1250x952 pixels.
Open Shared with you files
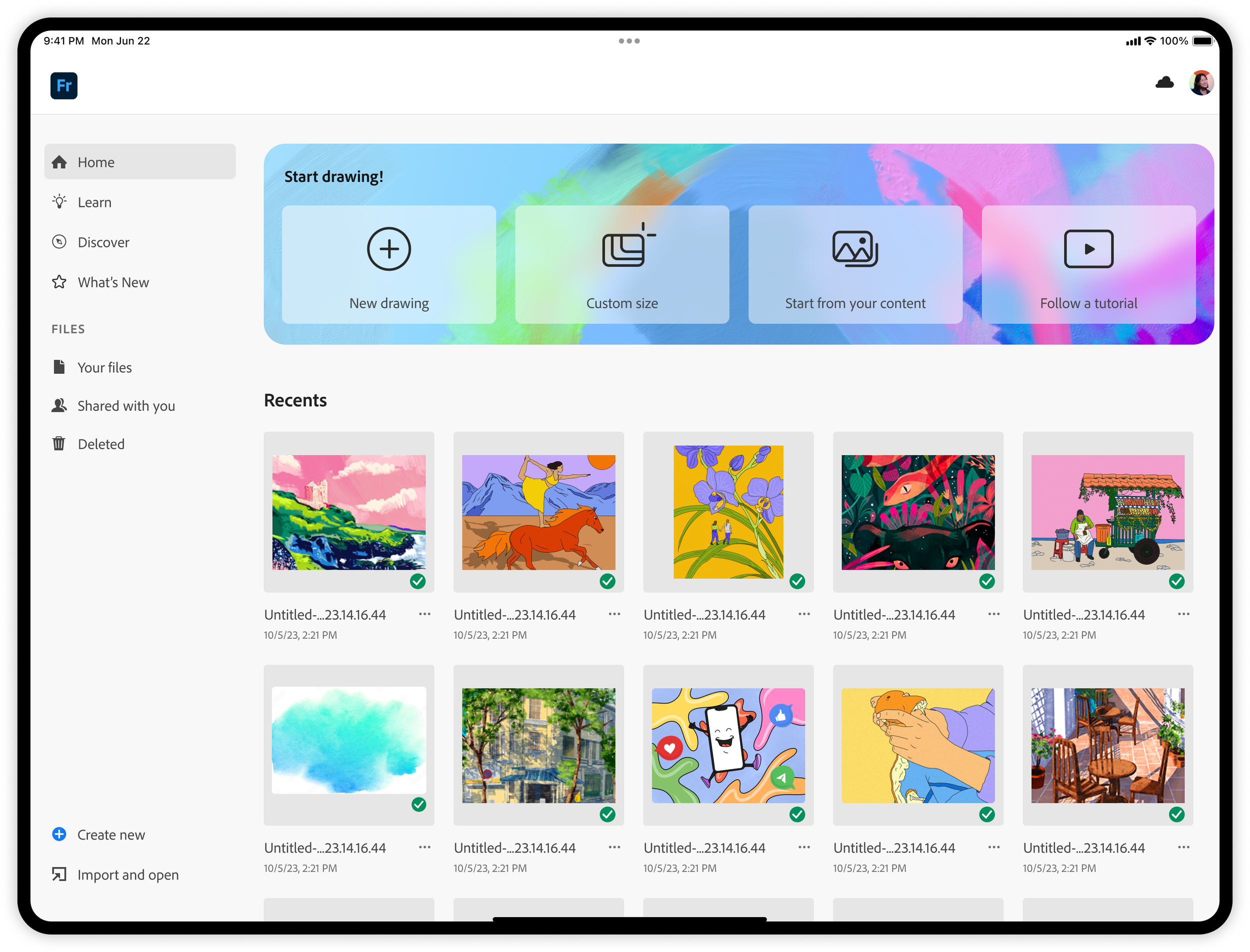click(126, 406)
